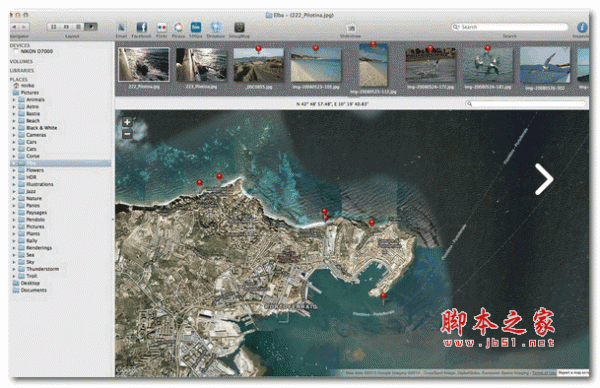The image size is (600, 388).
Task: Select thumbnail _DSC5855.jpg
Action: tap(259, 65)
